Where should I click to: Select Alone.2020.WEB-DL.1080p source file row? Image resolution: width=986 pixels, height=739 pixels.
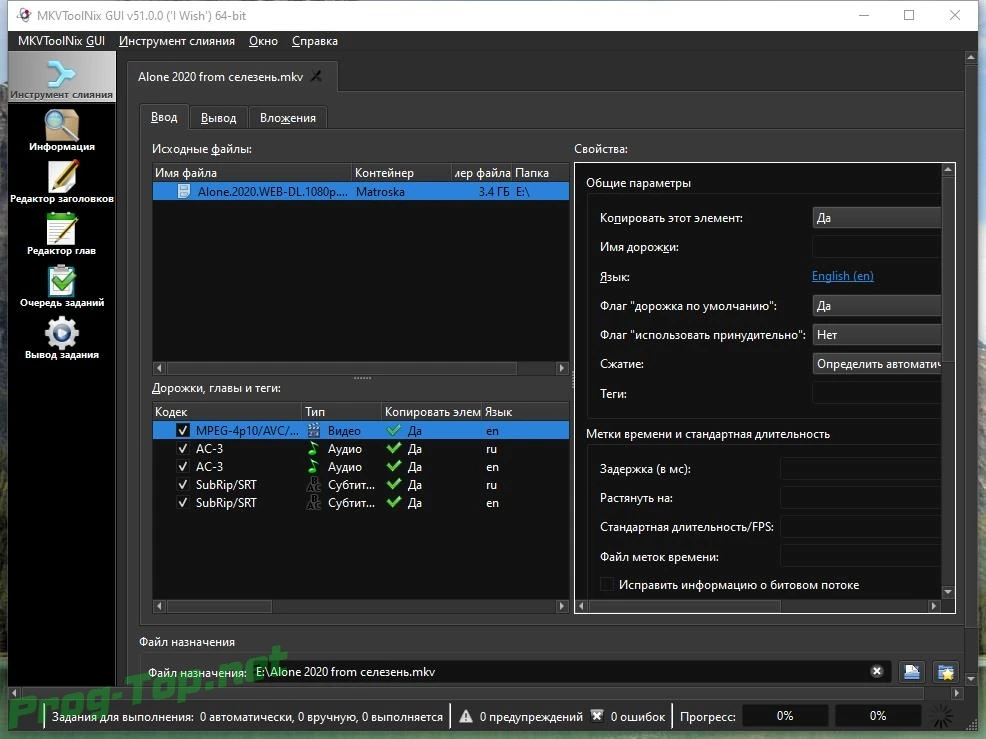[360, 191]
